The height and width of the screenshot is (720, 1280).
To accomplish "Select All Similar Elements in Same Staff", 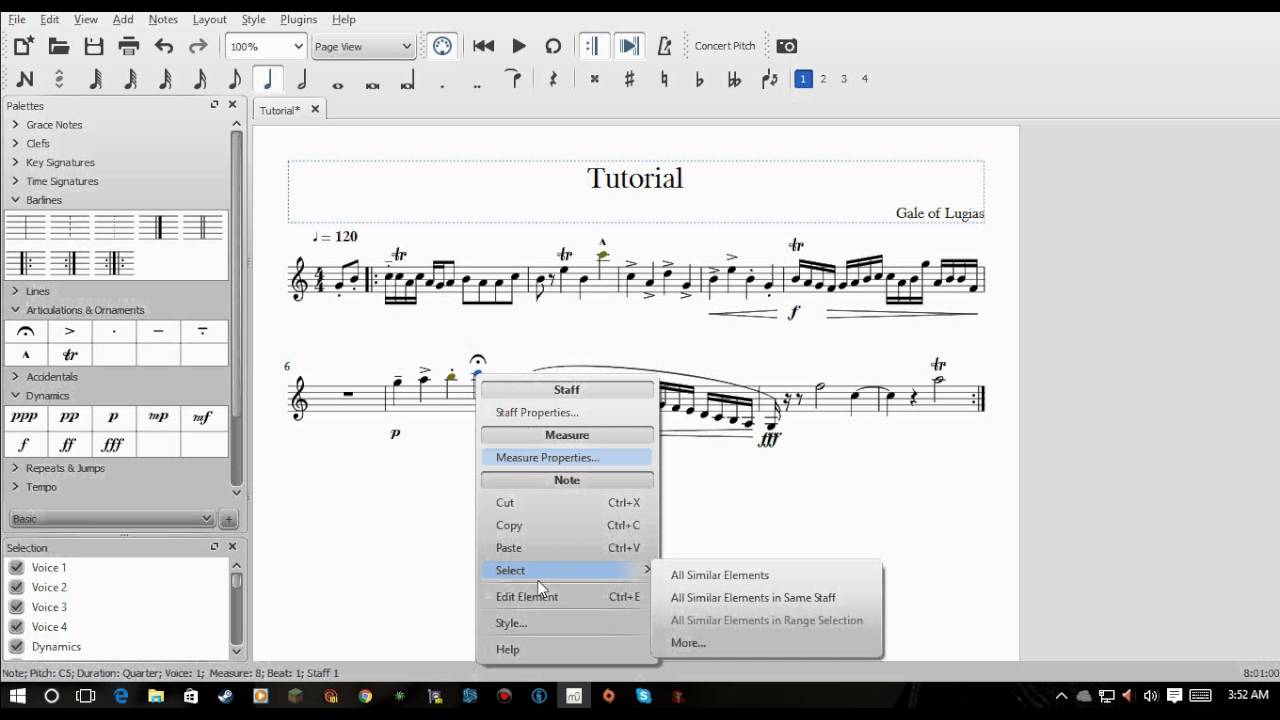I will click(753, 598).
